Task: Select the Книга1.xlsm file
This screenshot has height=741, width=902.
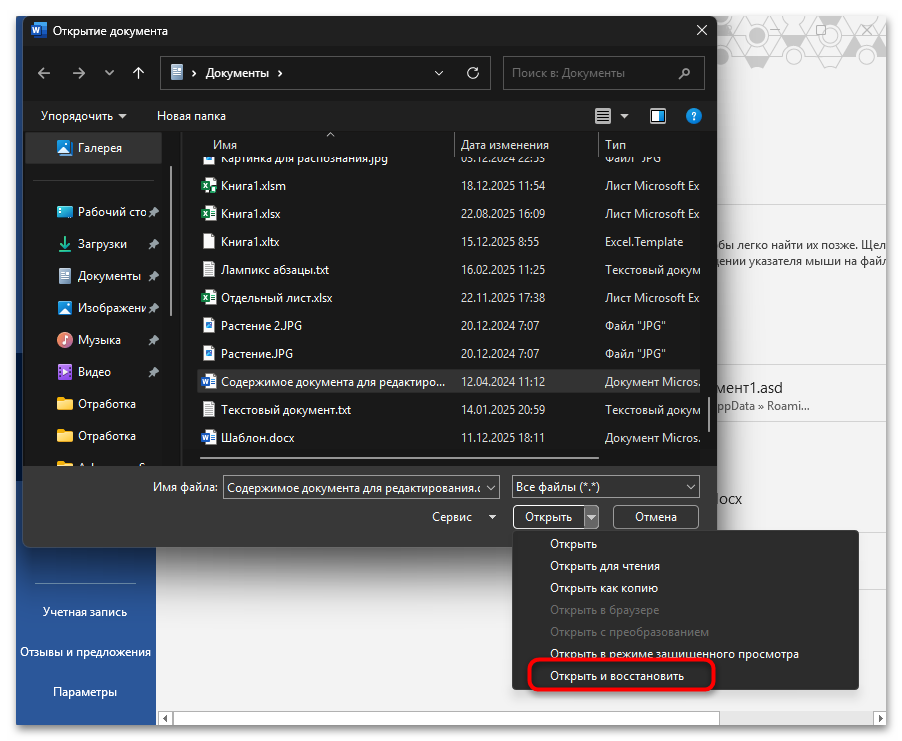Action: 253,186
